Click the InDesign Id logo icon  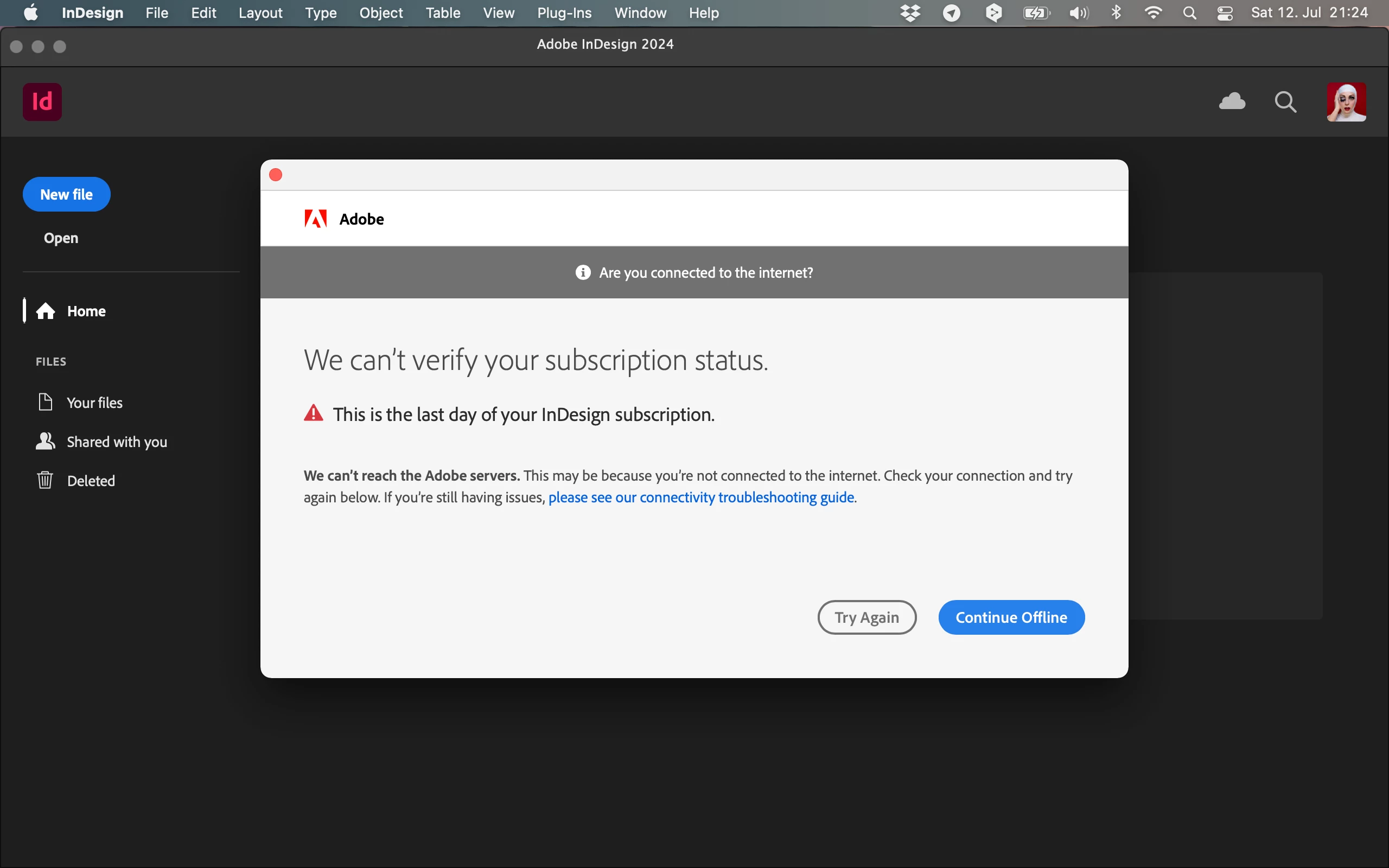click(x=42, y=101)
